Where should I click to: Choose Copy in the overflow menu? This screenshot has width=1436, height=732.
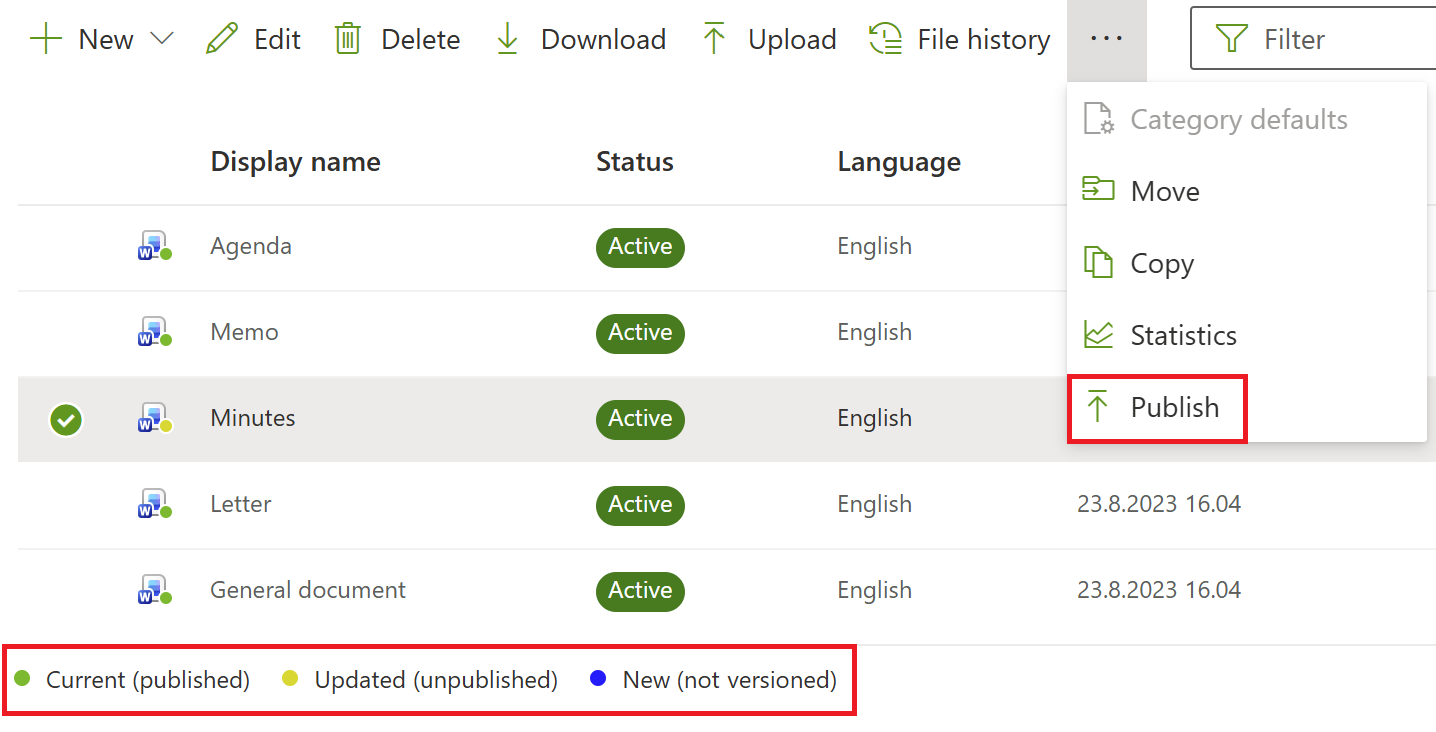click(x=1161, y=263)
